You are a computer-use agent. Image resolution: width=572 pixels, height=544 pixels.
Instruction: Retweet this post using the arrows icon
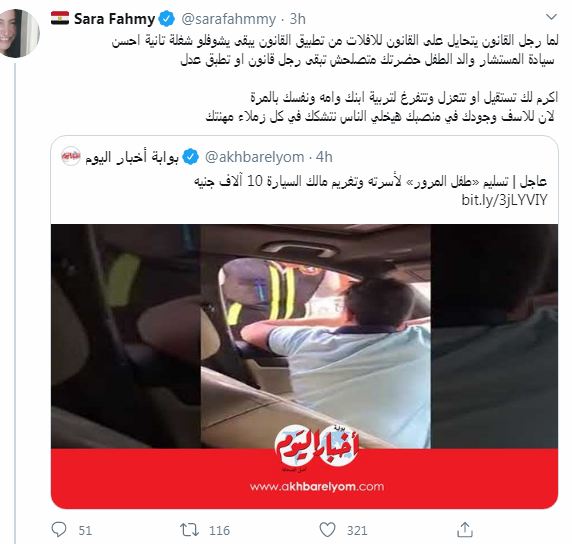[x=189, y=530]
